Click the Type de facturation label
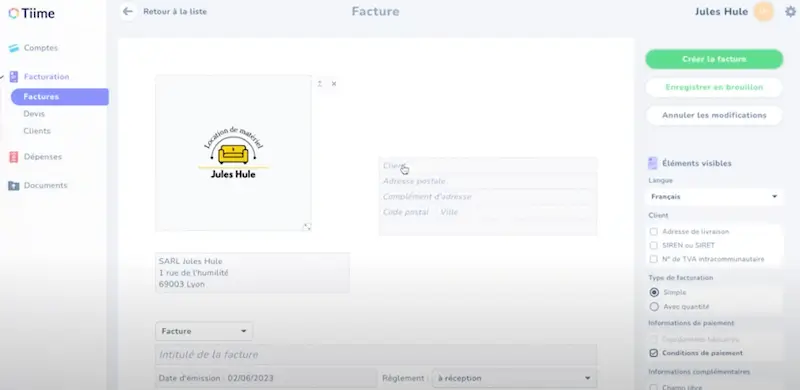Viewport: 800px width, 390px height. tap(681, 278)
